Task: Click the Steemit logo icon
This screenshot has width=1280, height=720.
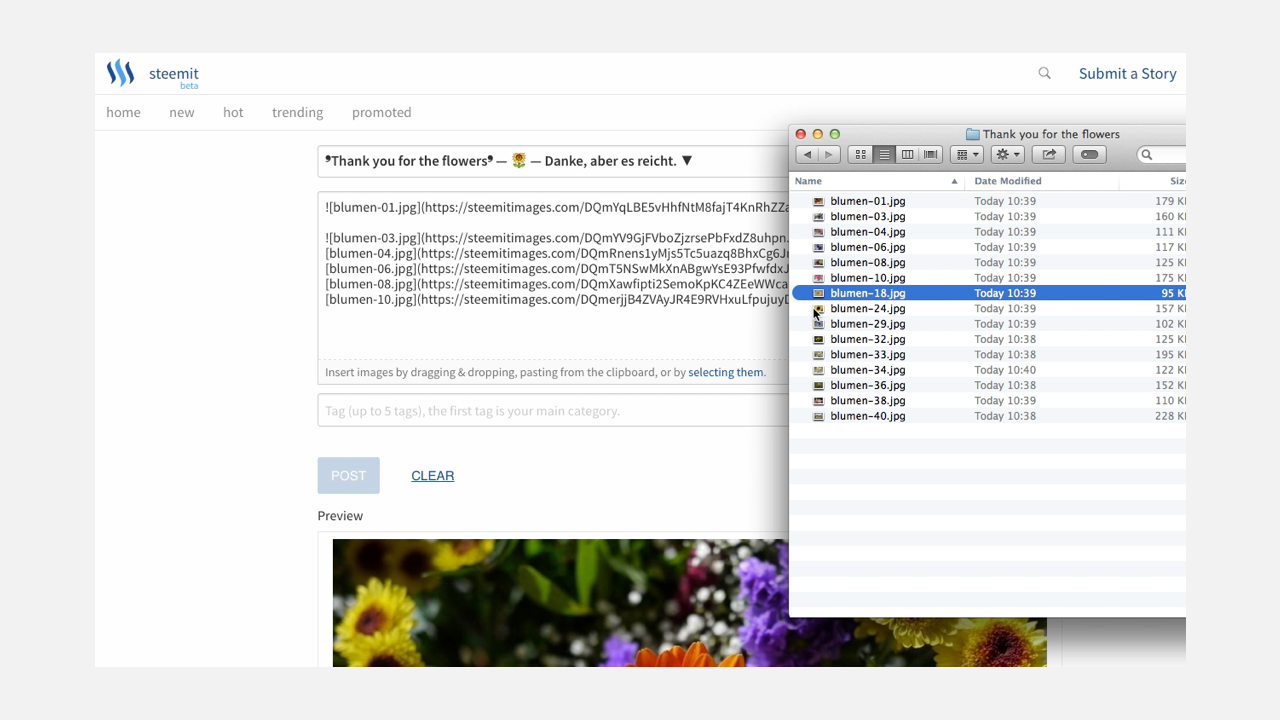Action: point(121,73)
